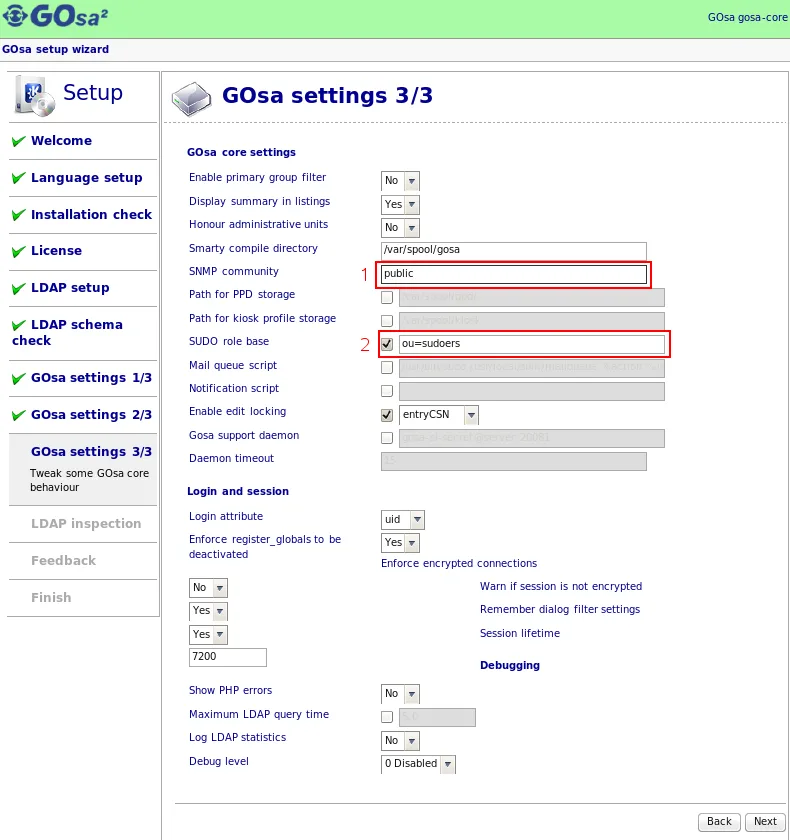790x840 pixels.
Task: Enable the Maximum LDAP query time checkbox
Action: [x=387, y=717]
